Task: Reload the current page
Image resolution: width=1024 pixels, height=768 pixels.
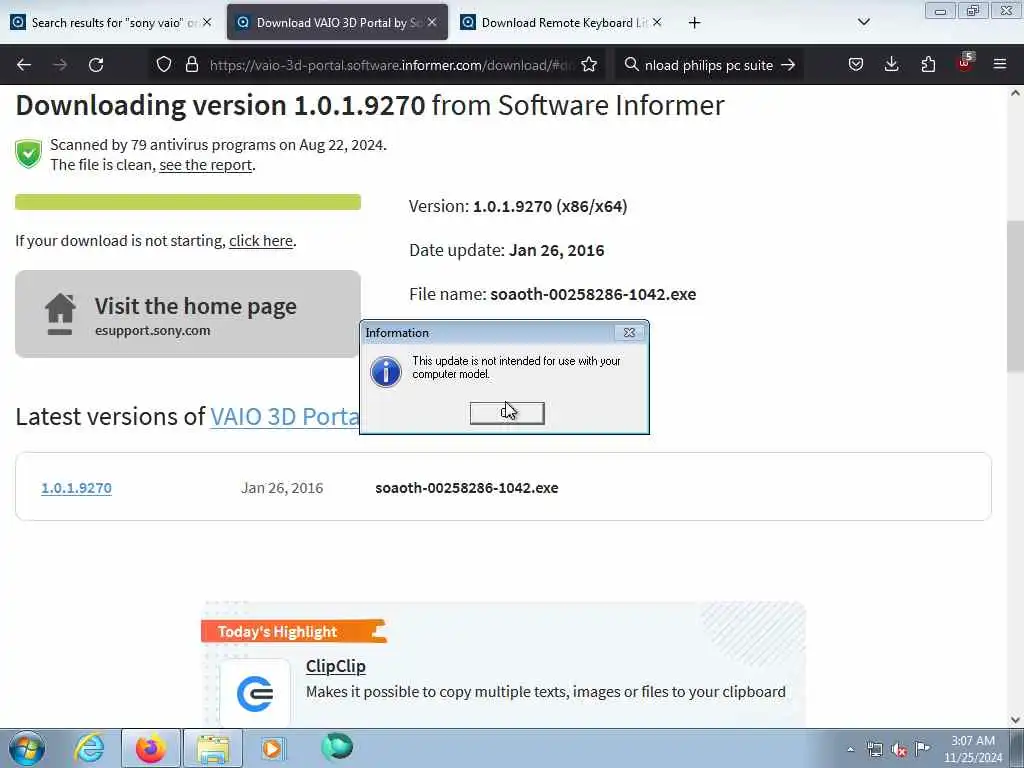Action: pyautogui.click(x=96, y=65)
